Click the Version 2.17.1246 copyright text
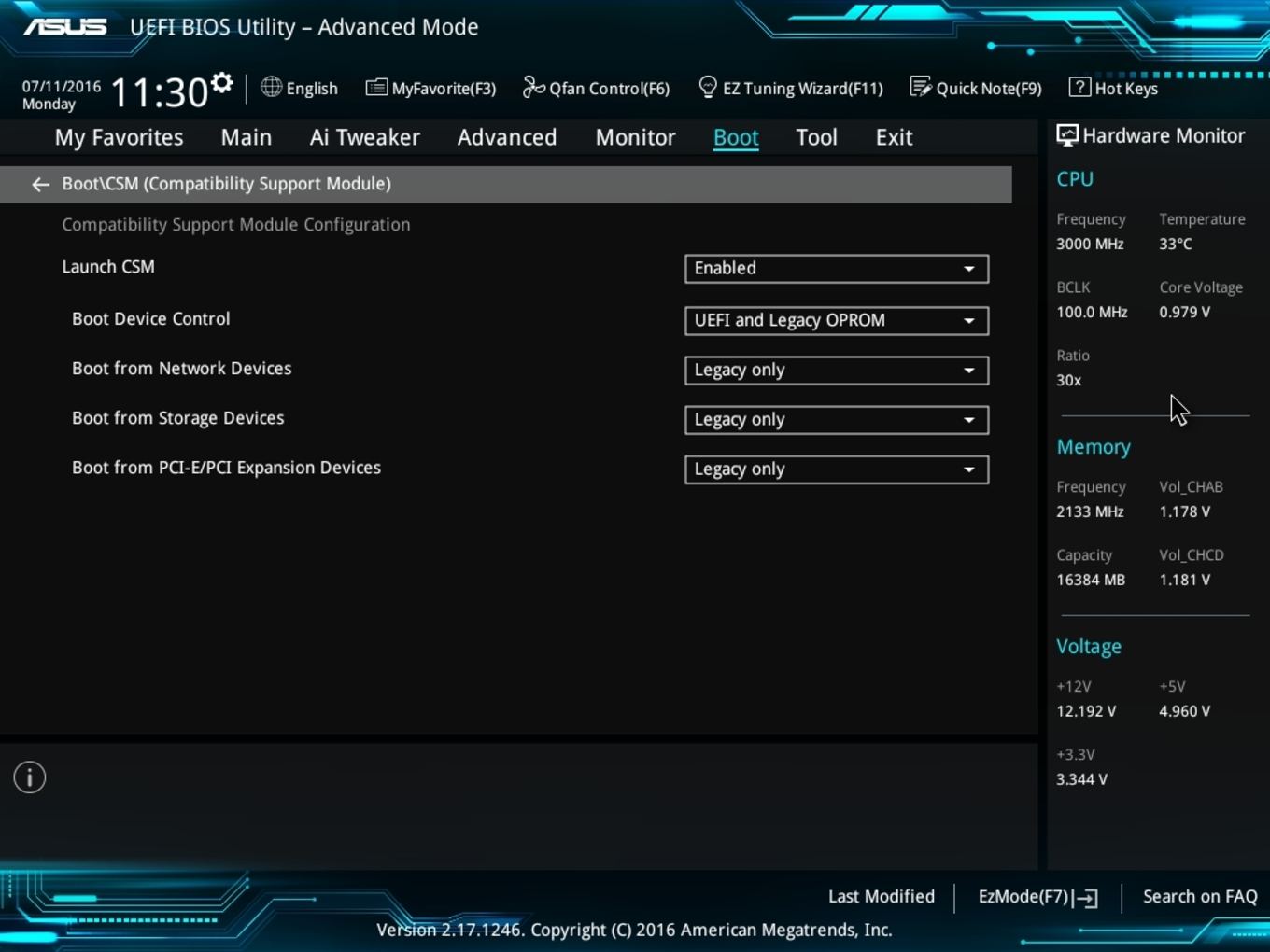Image resolution: width=1270 pixels, height=952 pixels. pos(634,930)
